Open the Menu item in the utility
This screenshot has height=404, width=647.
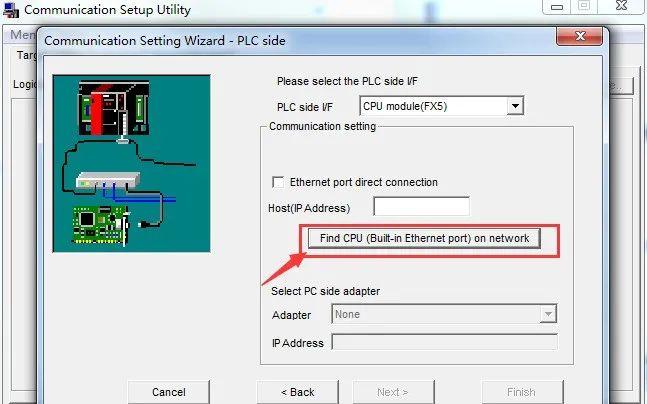click(21, 35)
